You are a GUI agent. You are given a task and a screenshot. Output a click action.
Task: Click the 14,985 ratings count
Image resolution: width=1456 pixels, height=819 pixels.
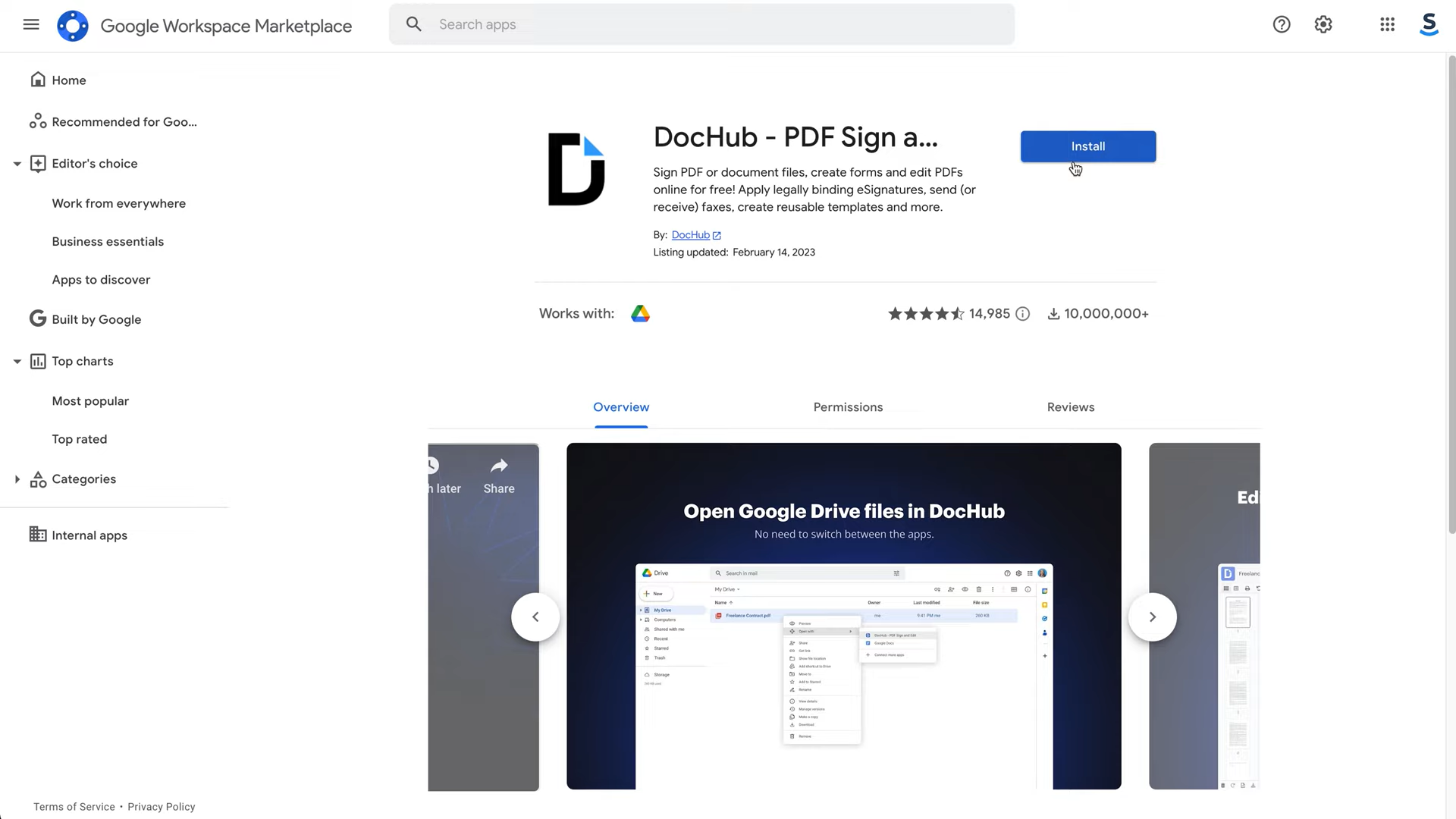pyautogui.click(x=990, y=314)
